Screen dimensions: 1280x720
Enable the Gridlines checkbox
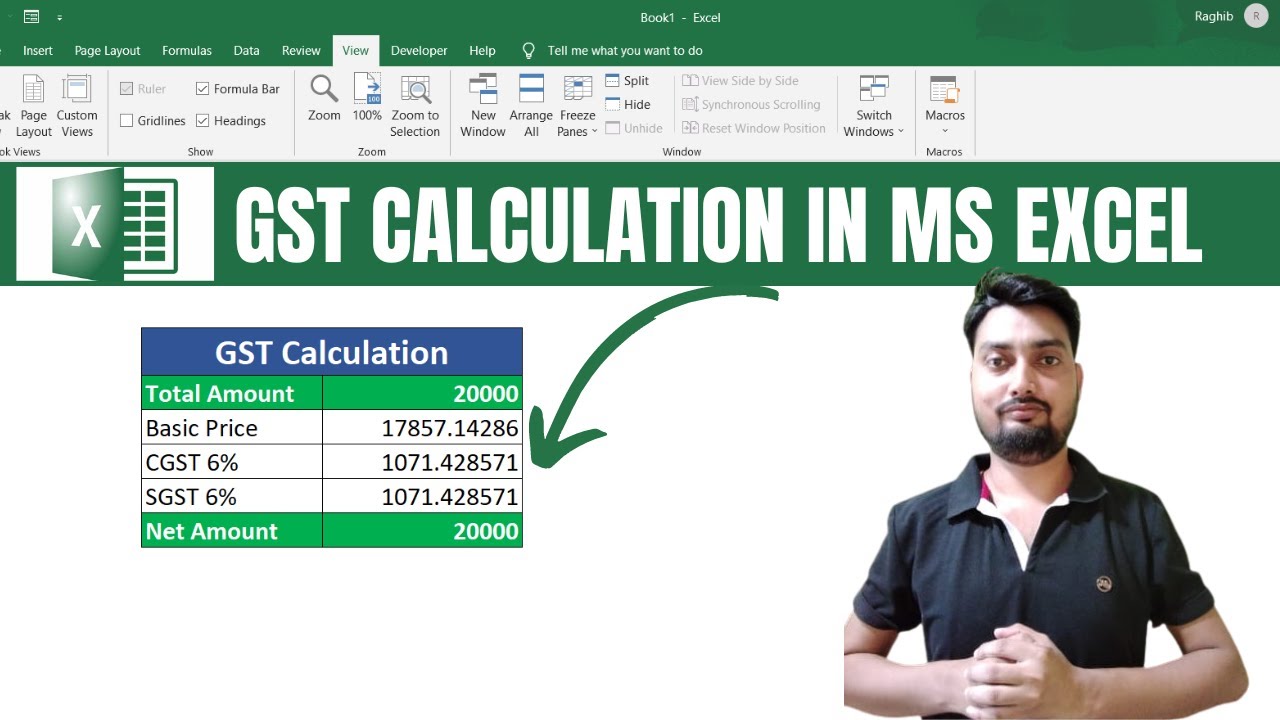pyautogui.click(x=126, y=121)
